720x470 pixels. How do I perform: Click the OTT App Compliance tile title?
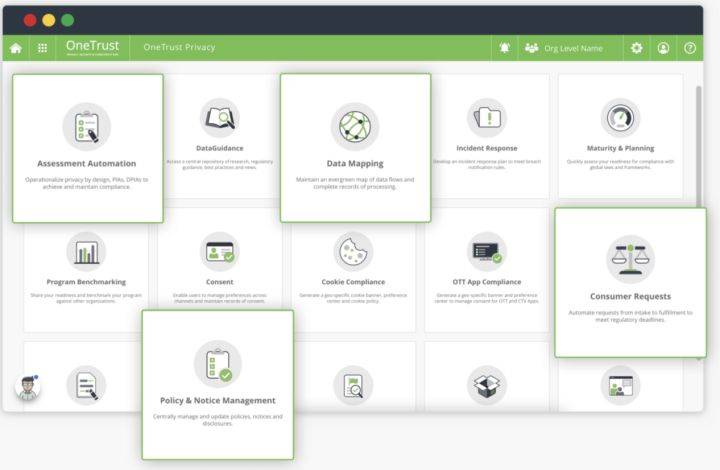point(487,282)
